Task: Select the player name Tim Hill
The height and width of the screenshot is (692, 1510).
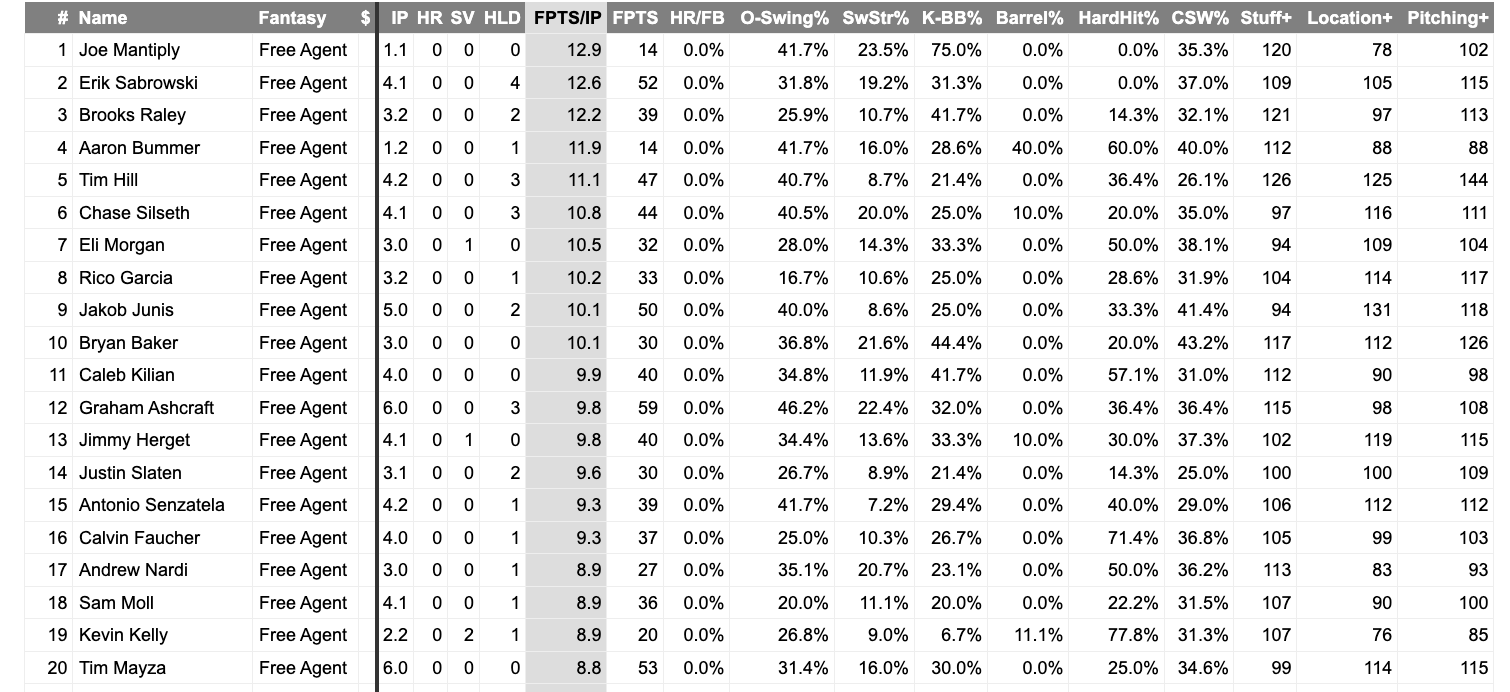Action: pos(108,180)
